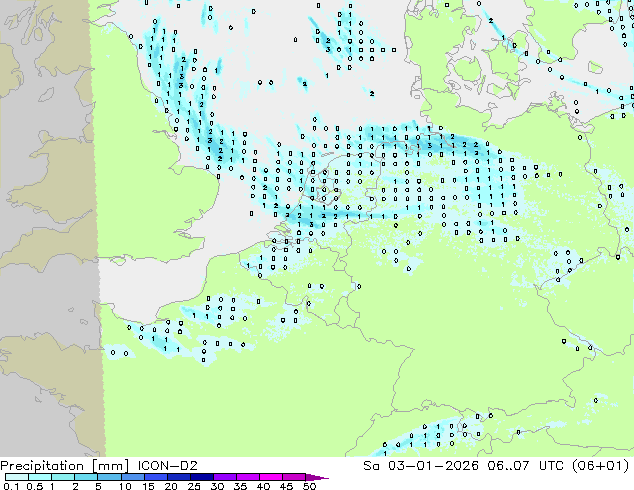
Task: Click legend scale label '25'
Action: click(194, 486)
